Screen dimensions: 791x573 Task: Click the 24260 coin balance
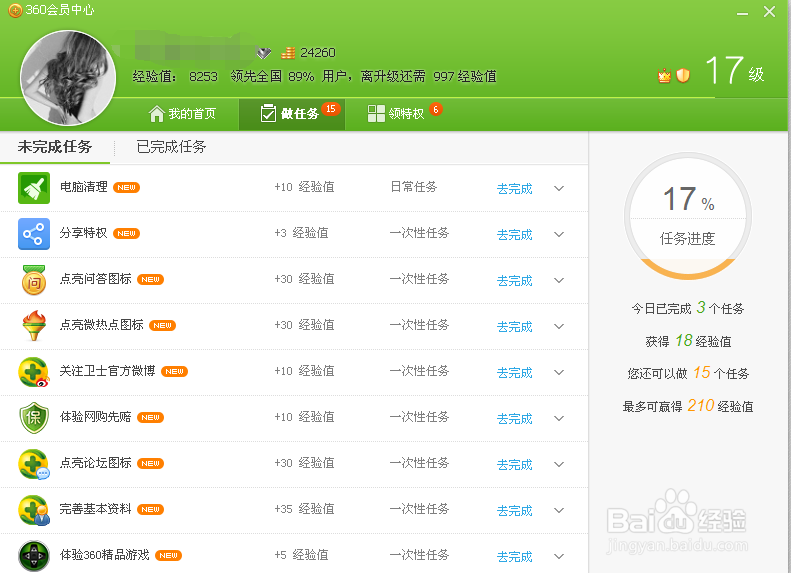tap(318, 52)
